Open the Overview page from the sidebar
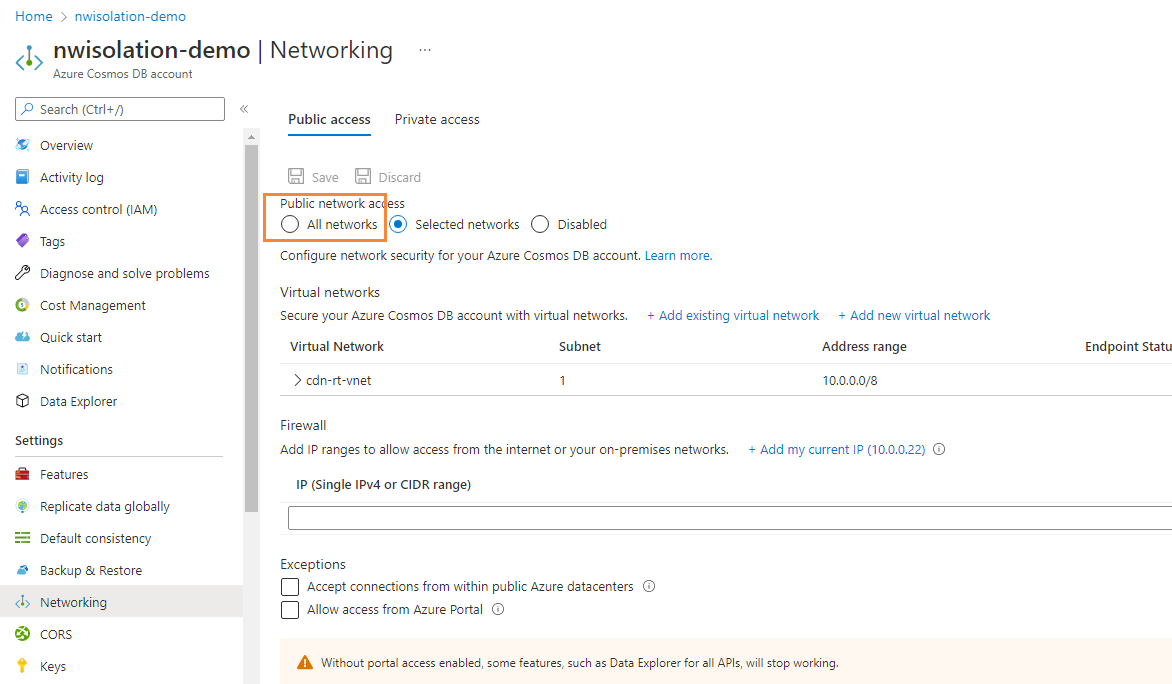This screenshot has height=684, width=1172. point(22,145)
